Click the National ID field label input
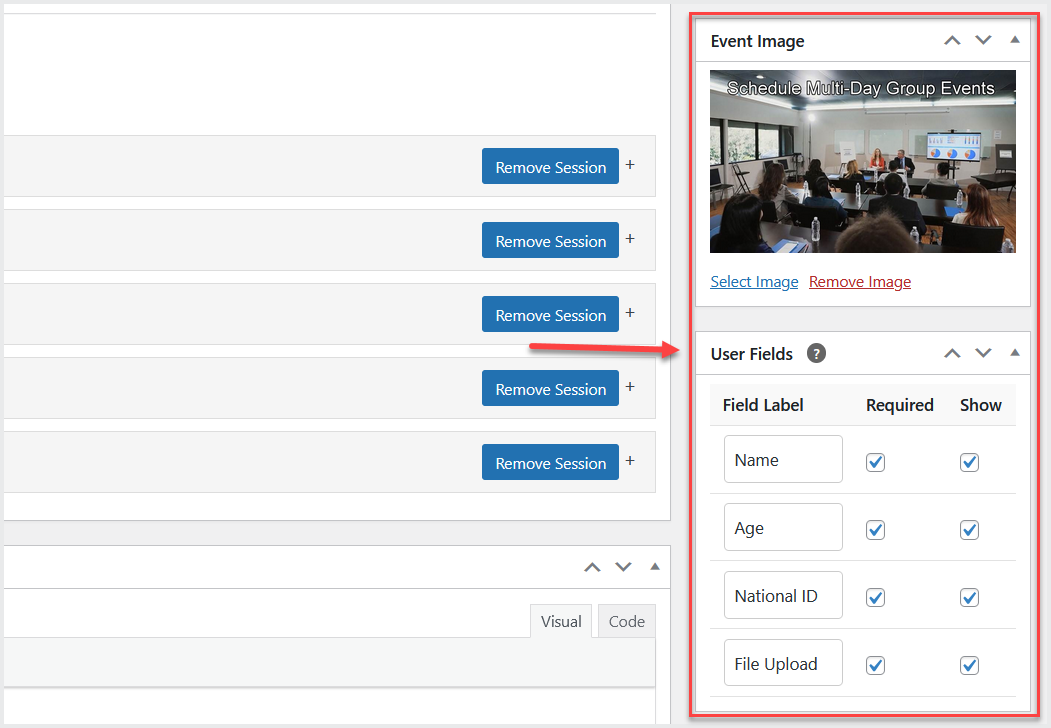Image resolution: width=1051 pixels, height=728 pixels. [783, 595]
